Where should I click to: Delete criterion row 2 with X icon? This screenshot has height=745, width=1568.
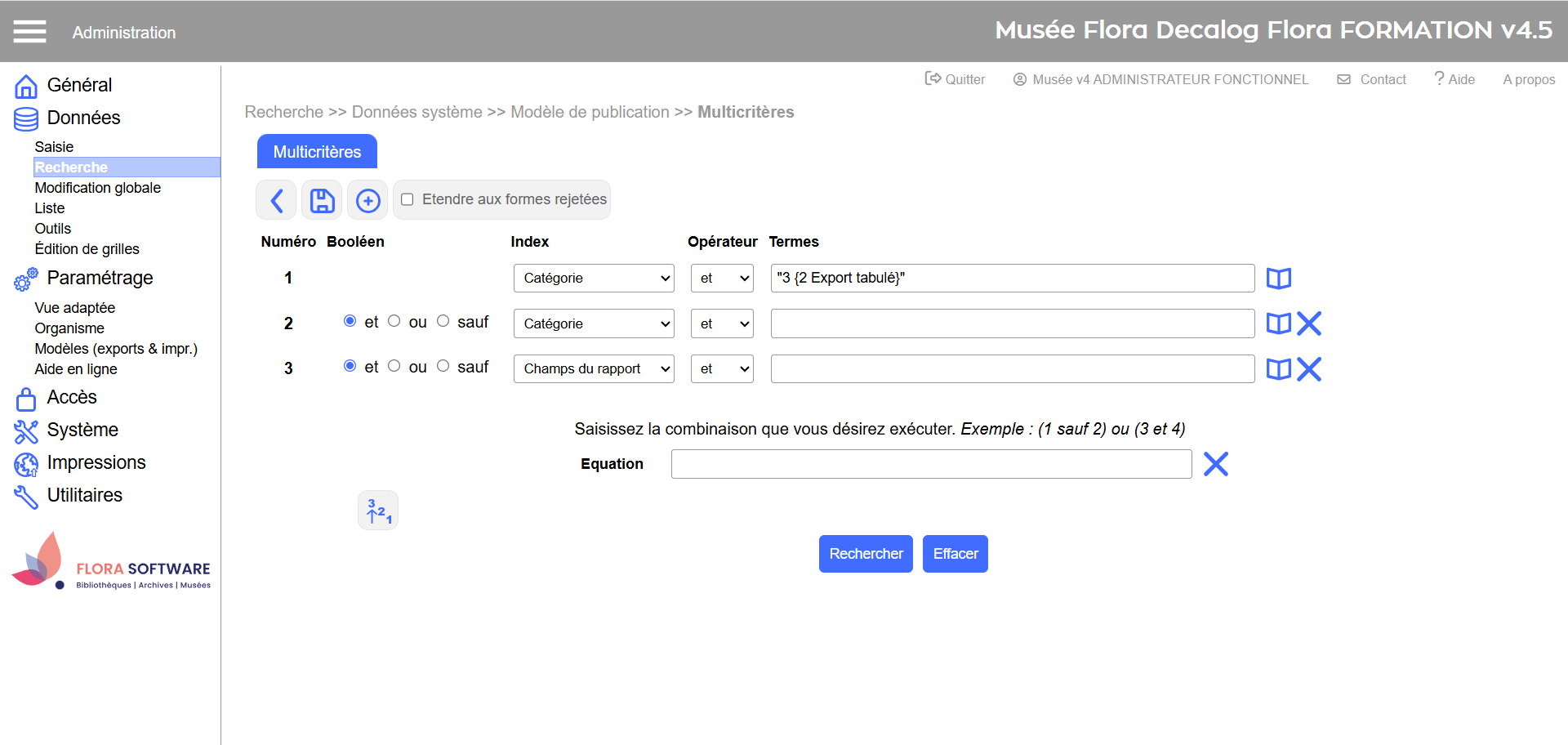pos(1309,323)
